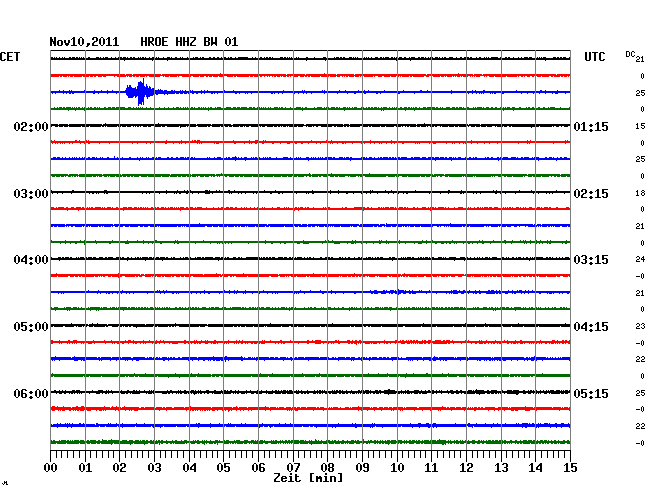Select minute tick label 02 on the time axis
This screenshot has width=650, height=494.
coord(119,467)
